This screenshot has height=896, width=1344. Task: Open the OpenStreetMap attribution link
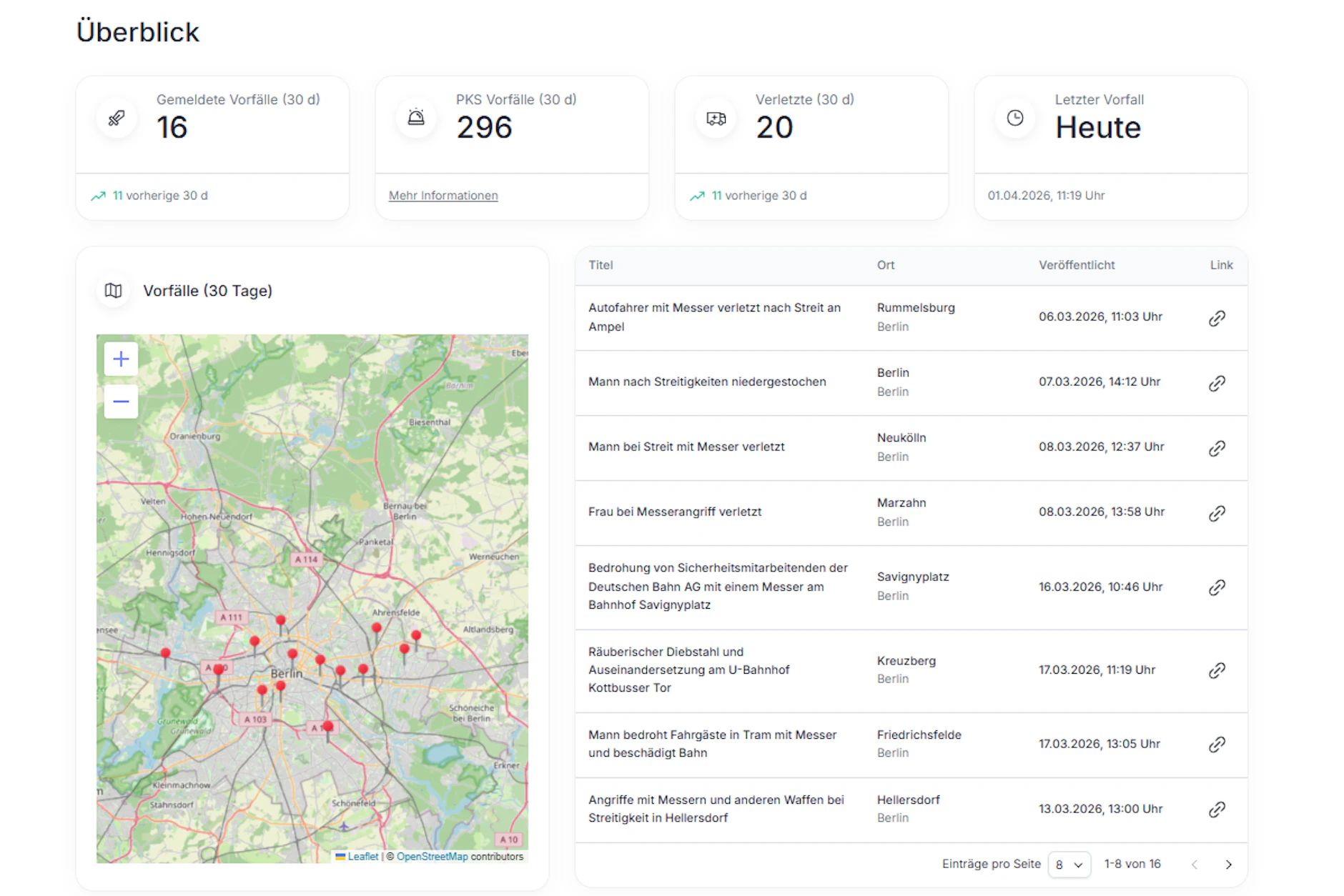(x=433, y=856)
